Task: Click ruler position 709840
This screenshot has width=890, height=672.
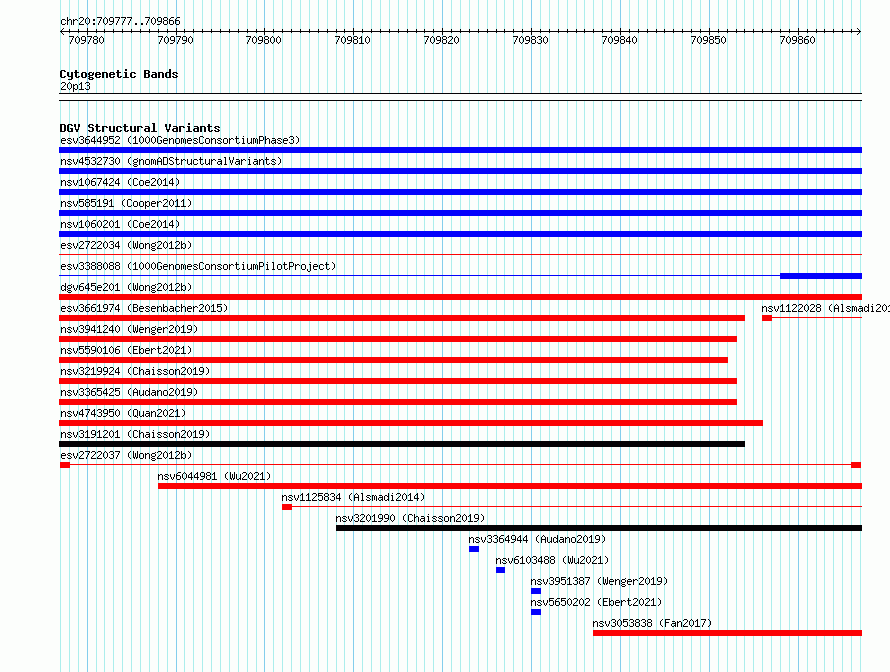Action: 619,40
